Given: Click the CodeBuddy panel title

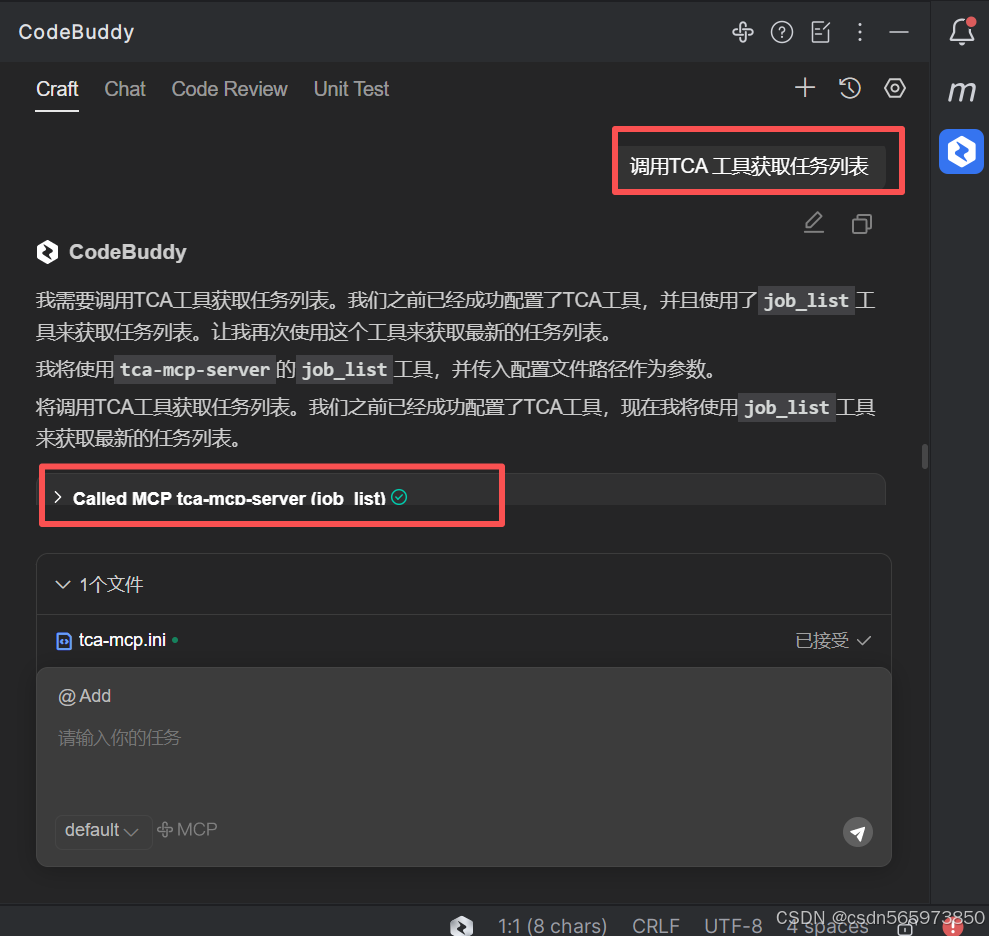Looking at the screenshot, I should tap(76, 32).
